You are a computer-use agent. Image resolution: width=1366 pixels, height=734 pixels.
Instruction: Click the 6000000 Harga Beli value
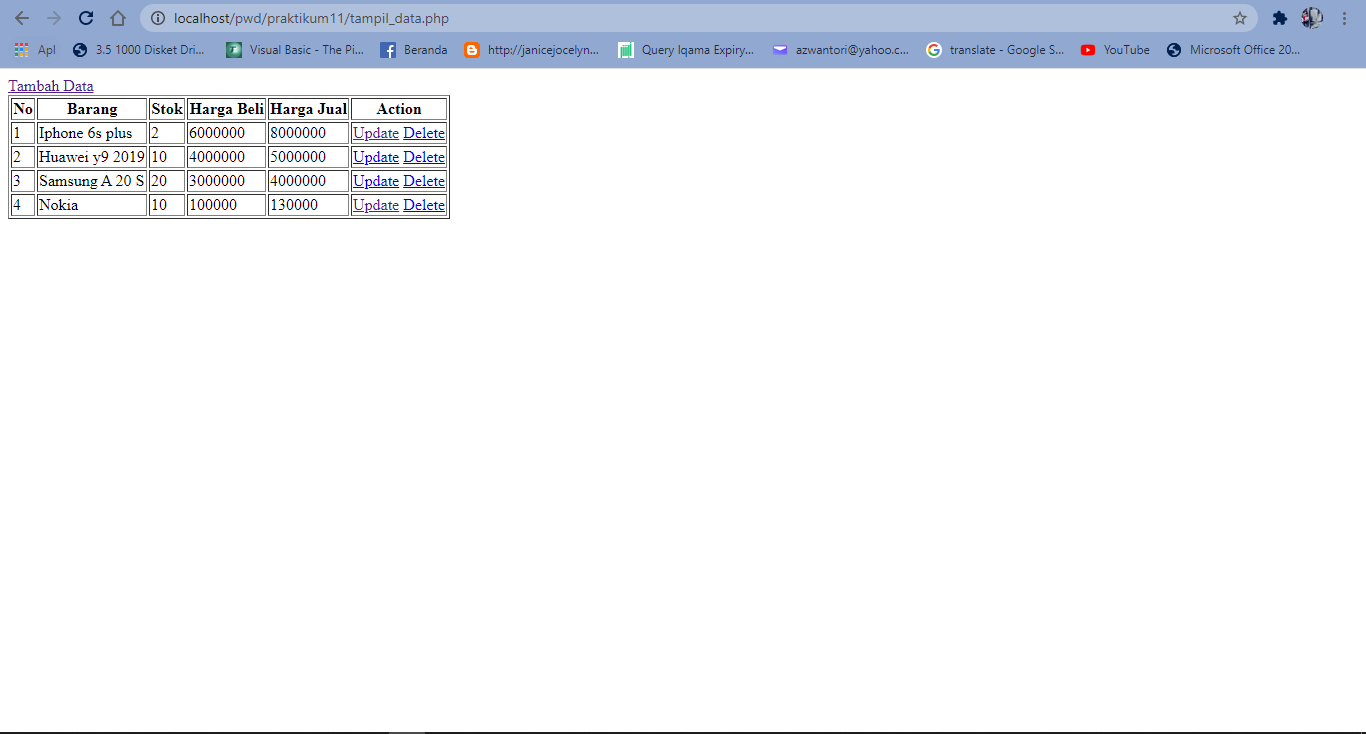(x=217, y=133)
